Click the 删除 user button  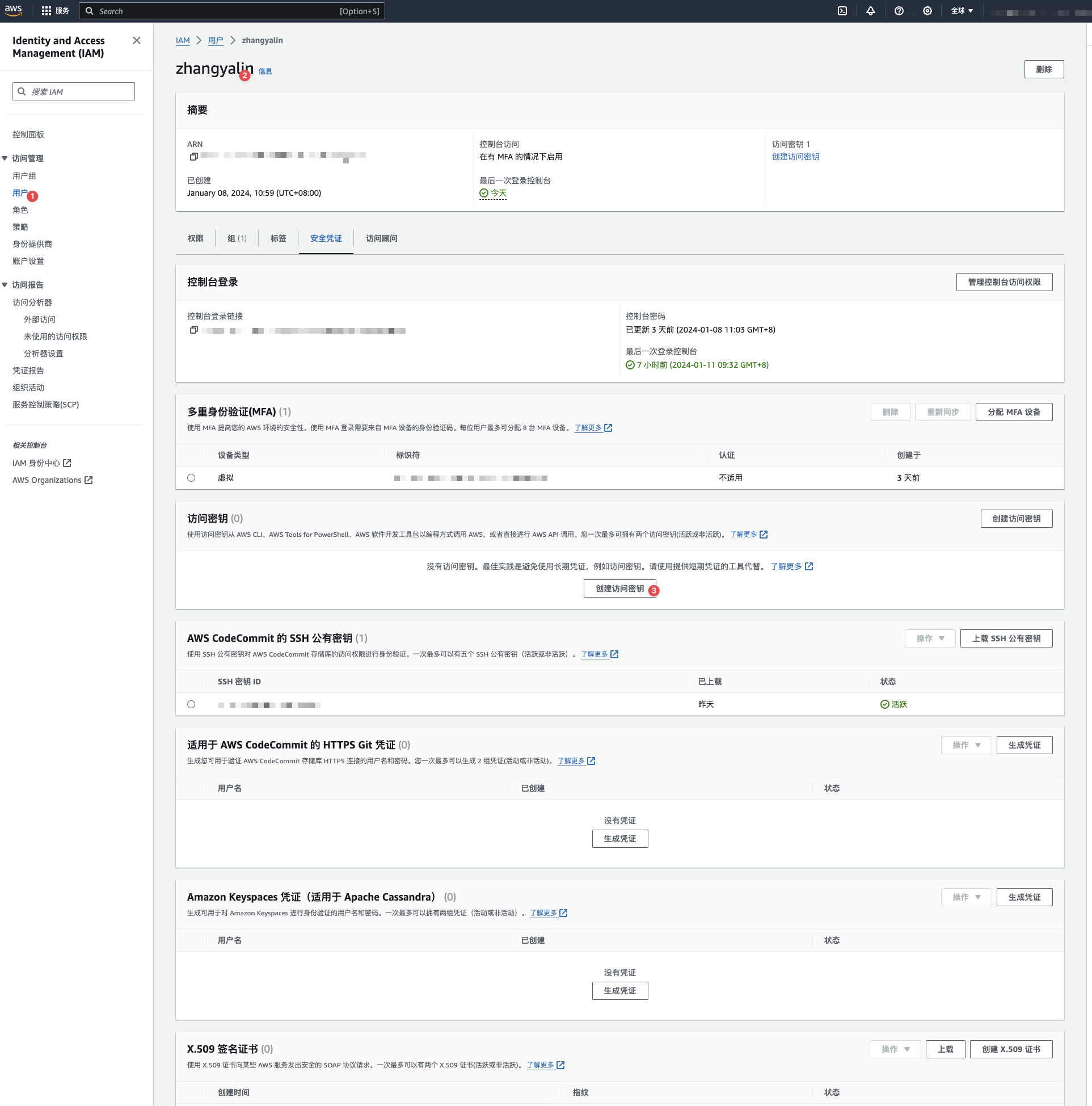1044,69
